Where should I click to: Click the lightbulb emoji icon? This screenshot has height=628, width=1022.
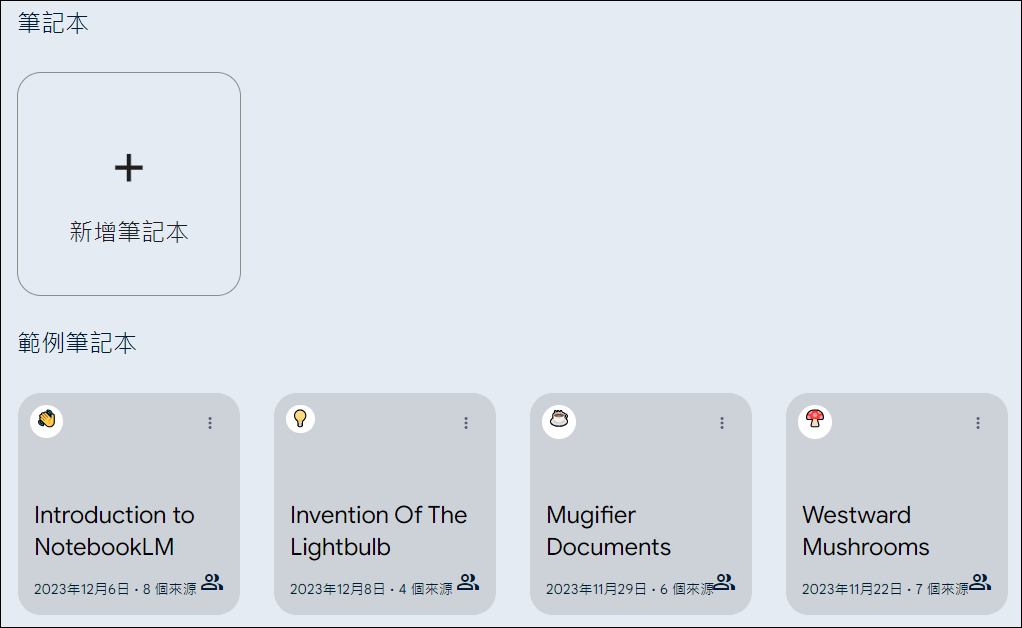300,419
